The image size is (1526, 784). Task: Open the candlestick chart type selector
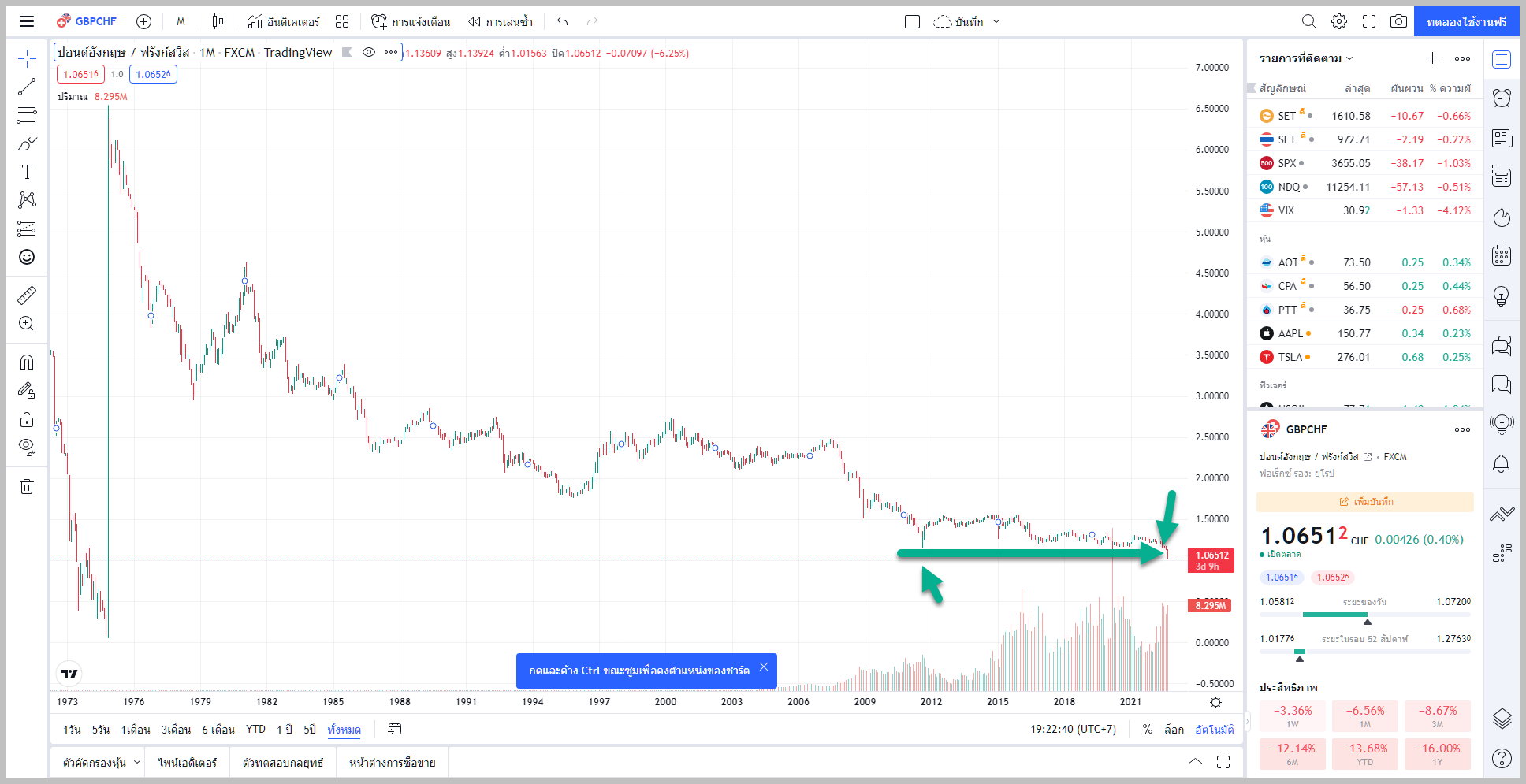coord(218,21)
